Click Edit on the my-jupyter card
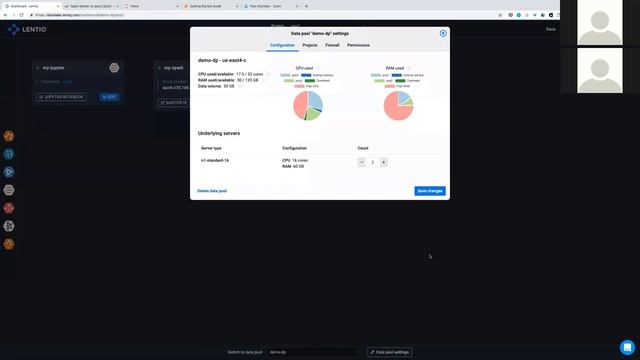This screenshot has height=360, width=640. tap(109, 97)
